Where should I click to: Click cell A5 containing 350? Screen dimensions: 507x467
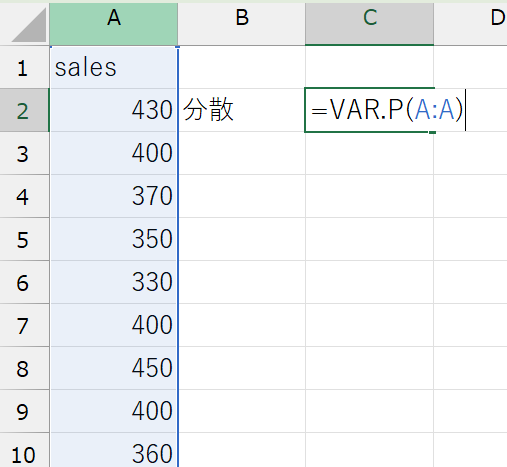(x=113, y=239)
